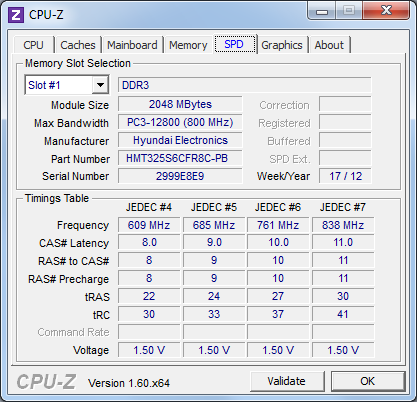Switch to the CPU tab
Viewport: 417px width, 402px height.
pyautogui.click(x=33, y=45)
